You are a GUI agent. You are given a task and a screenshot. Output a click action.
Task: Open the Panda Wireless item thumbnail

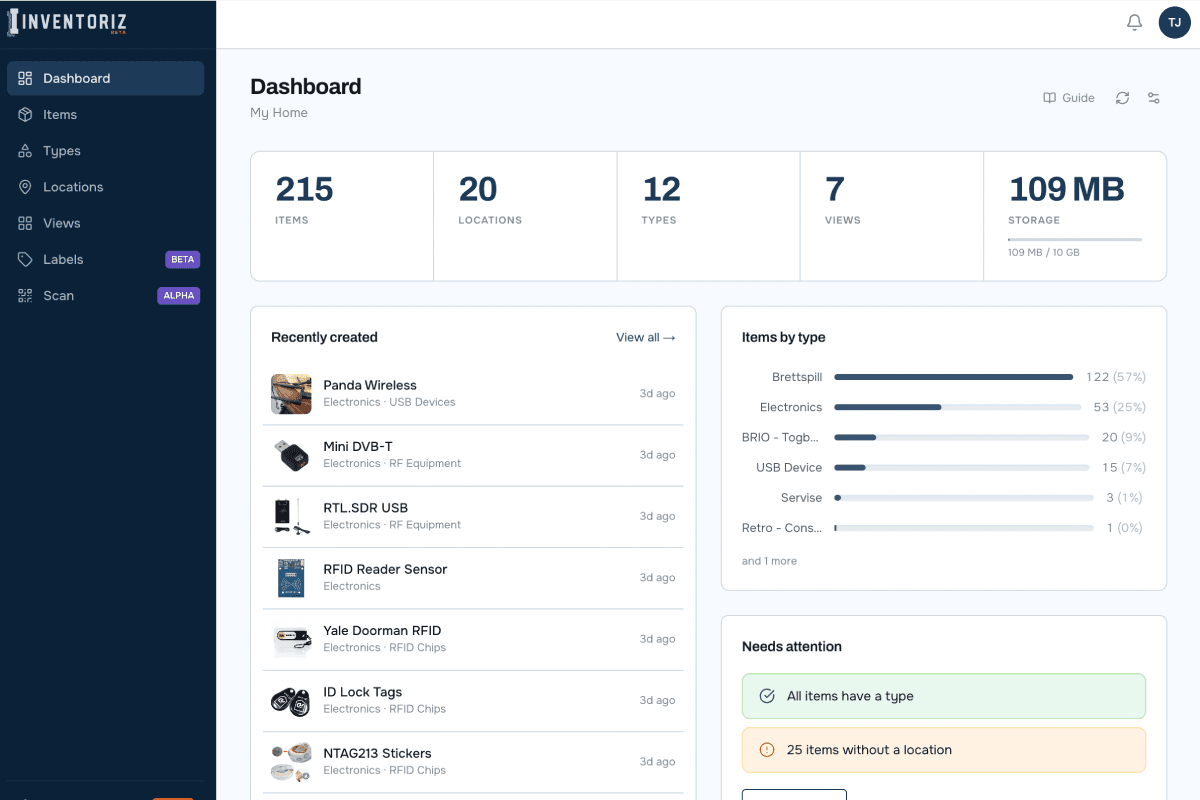(x=291, y=394)
